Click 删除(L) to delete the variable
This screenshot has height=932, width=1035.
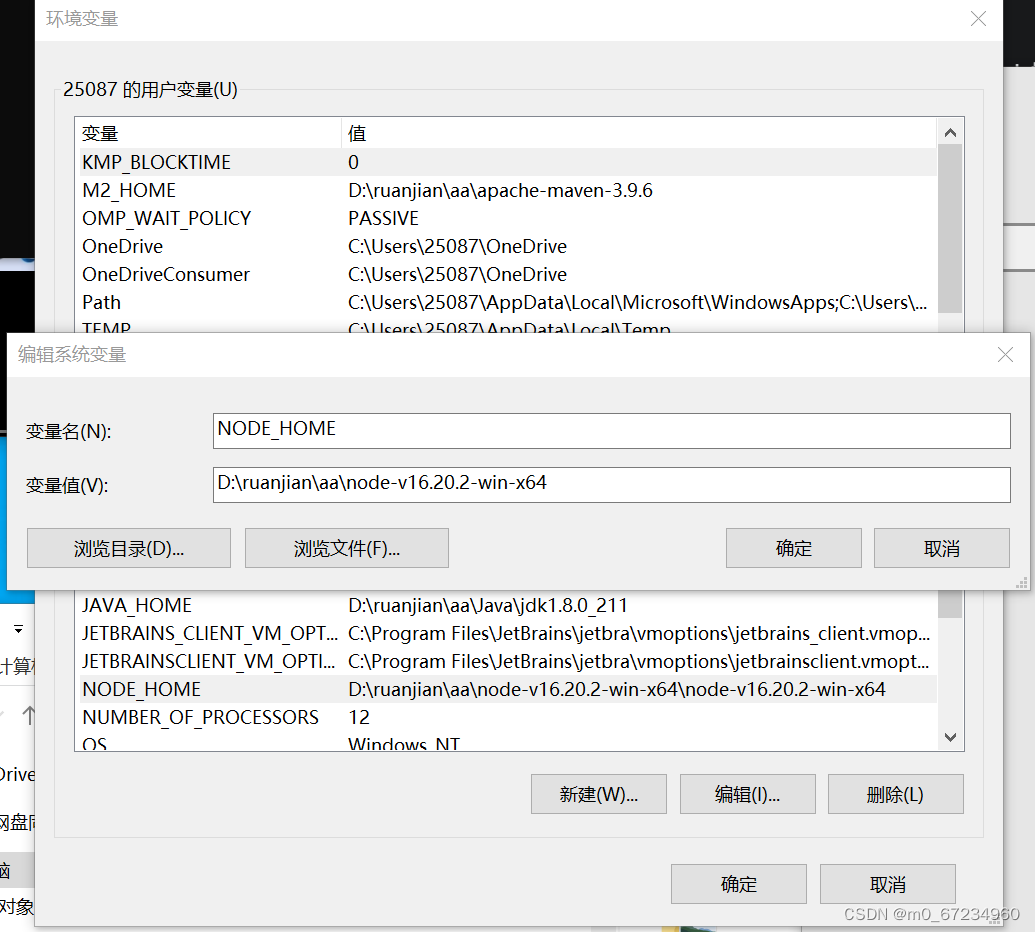point(895,794)
